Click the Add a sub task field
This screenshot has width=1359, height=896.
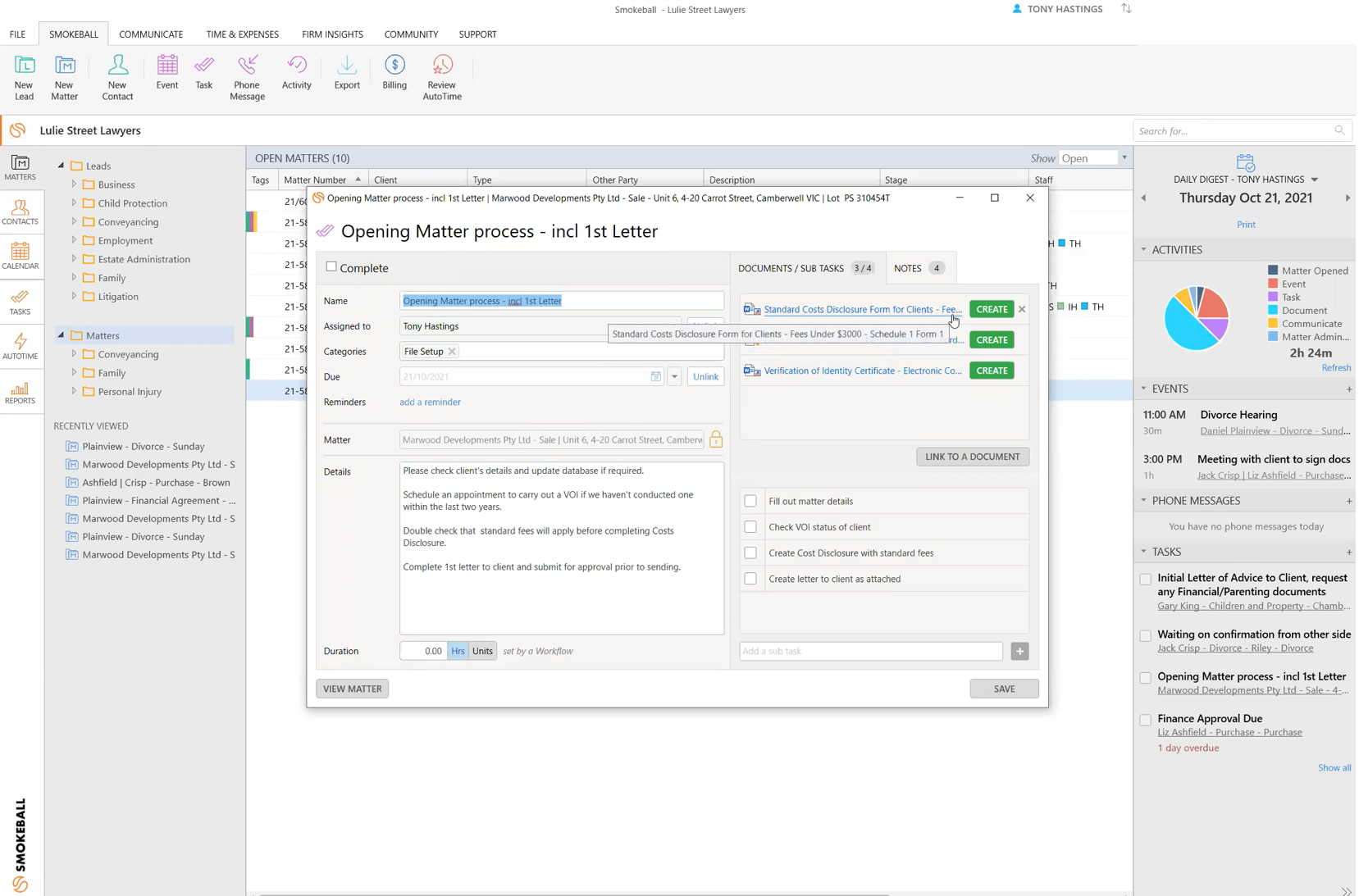tap(871, 651)
